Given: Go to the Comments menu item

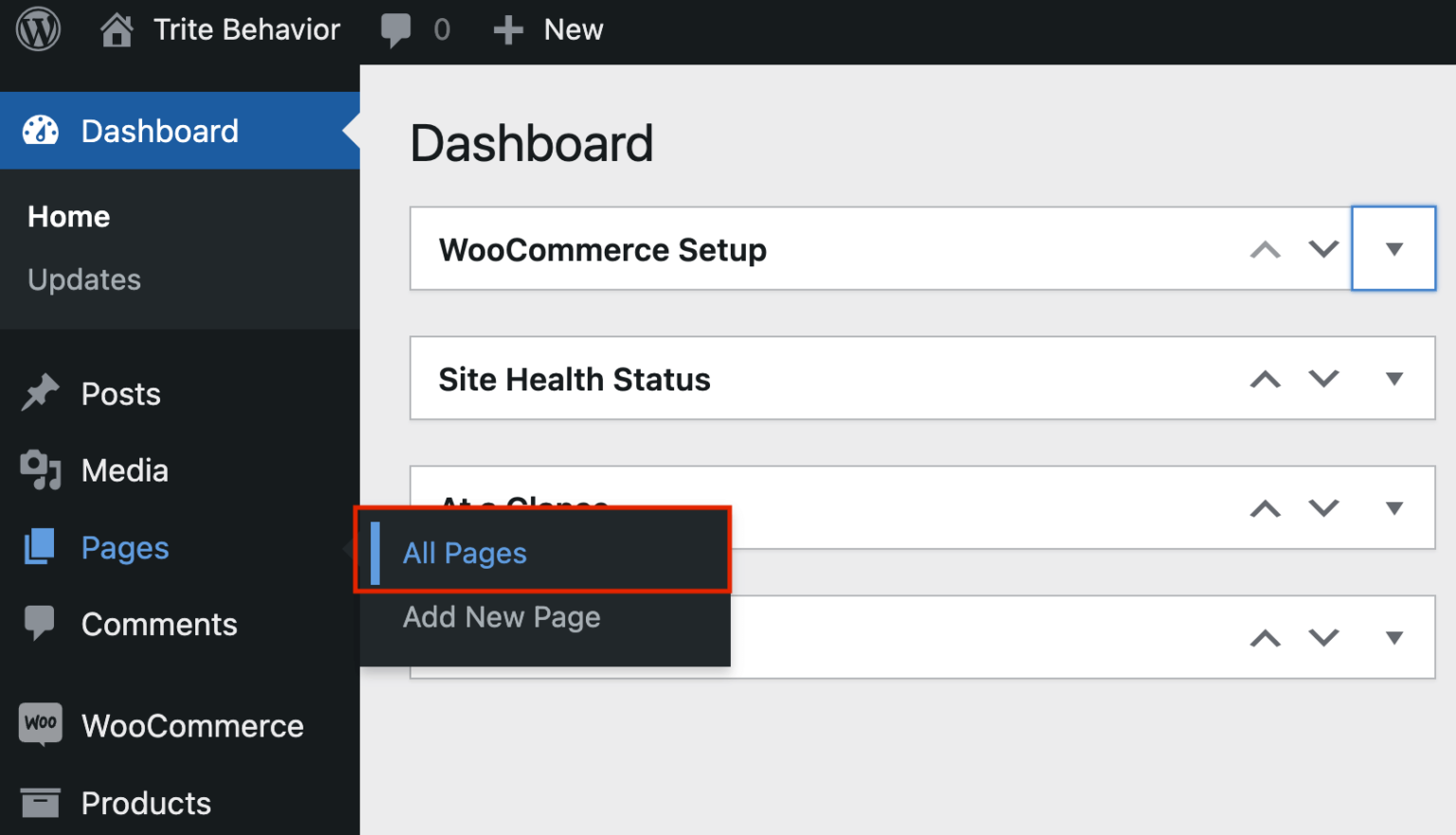Looking at the screenshot, I should point(159,625).
